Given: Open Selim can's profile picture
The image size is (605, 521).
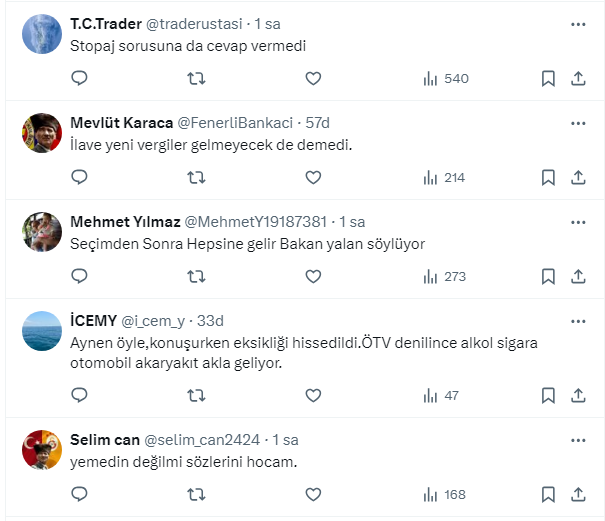Looking at the screenshot, I should pyautogui.click(x=43, y=450).
